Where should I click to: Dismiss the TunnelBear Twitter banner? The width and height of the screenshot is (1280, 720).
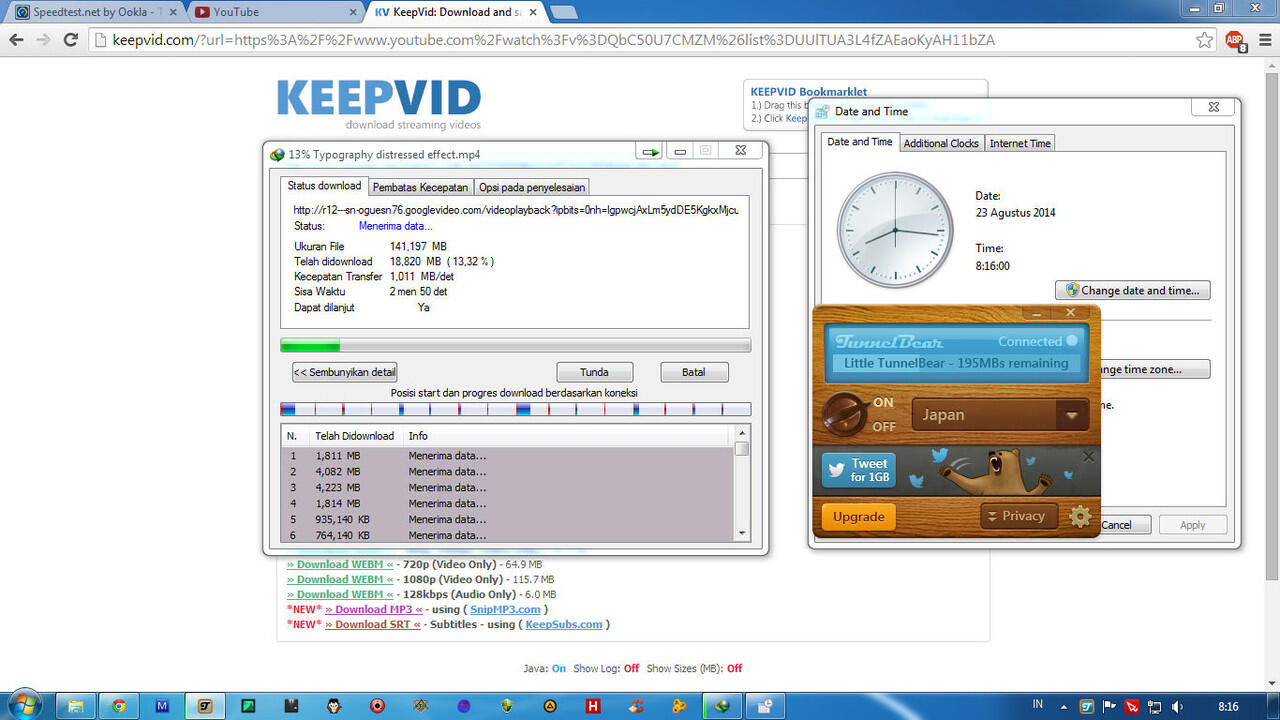1089,457
